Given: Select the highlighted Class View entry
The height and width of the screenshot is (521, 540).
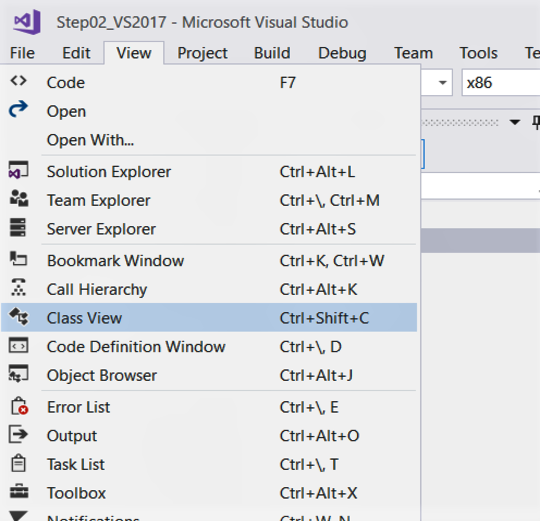Looking at the screenshot, I should (x=209, y=317).
